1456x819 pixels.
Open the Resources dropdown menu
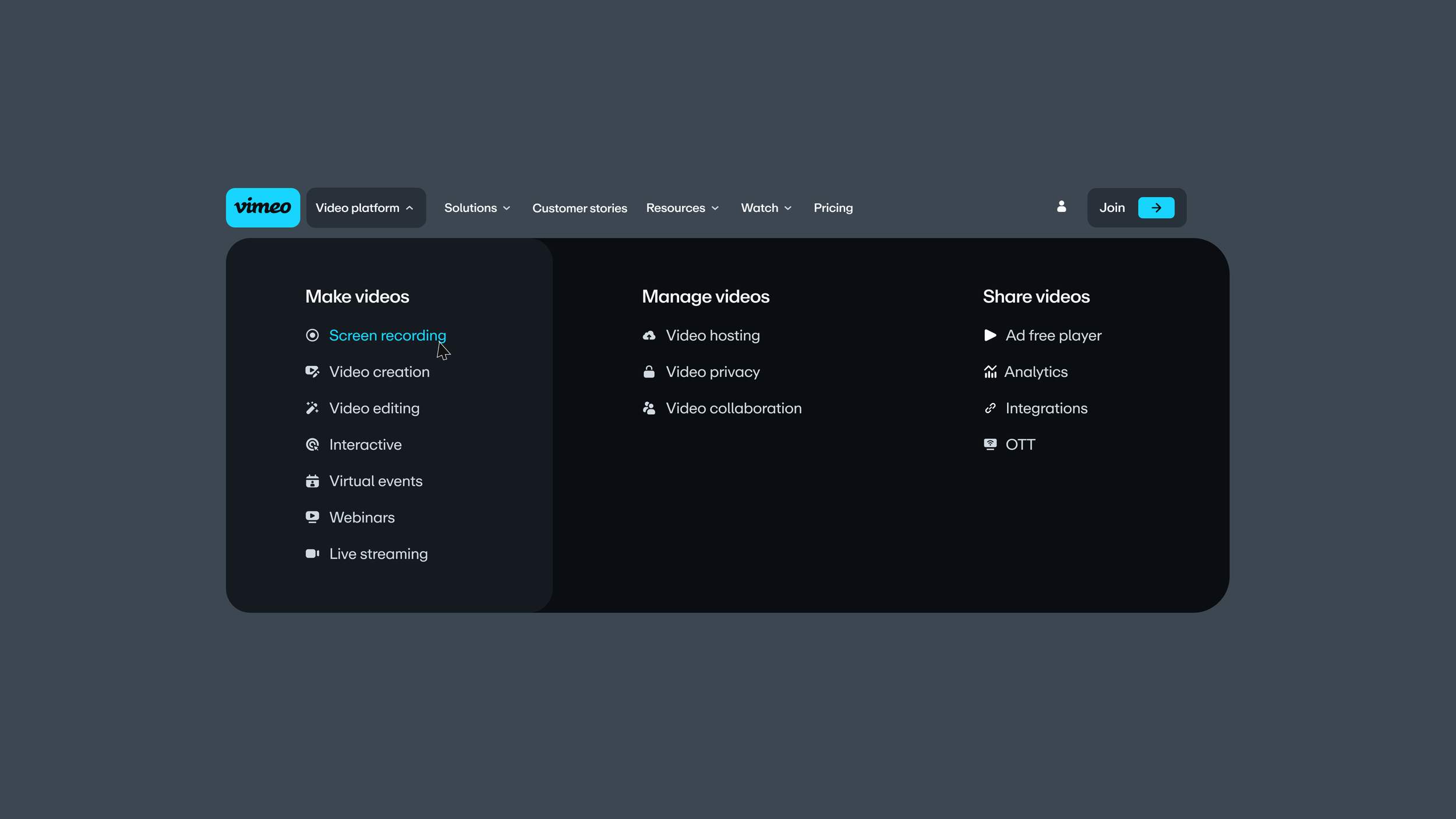click(682, 208)
